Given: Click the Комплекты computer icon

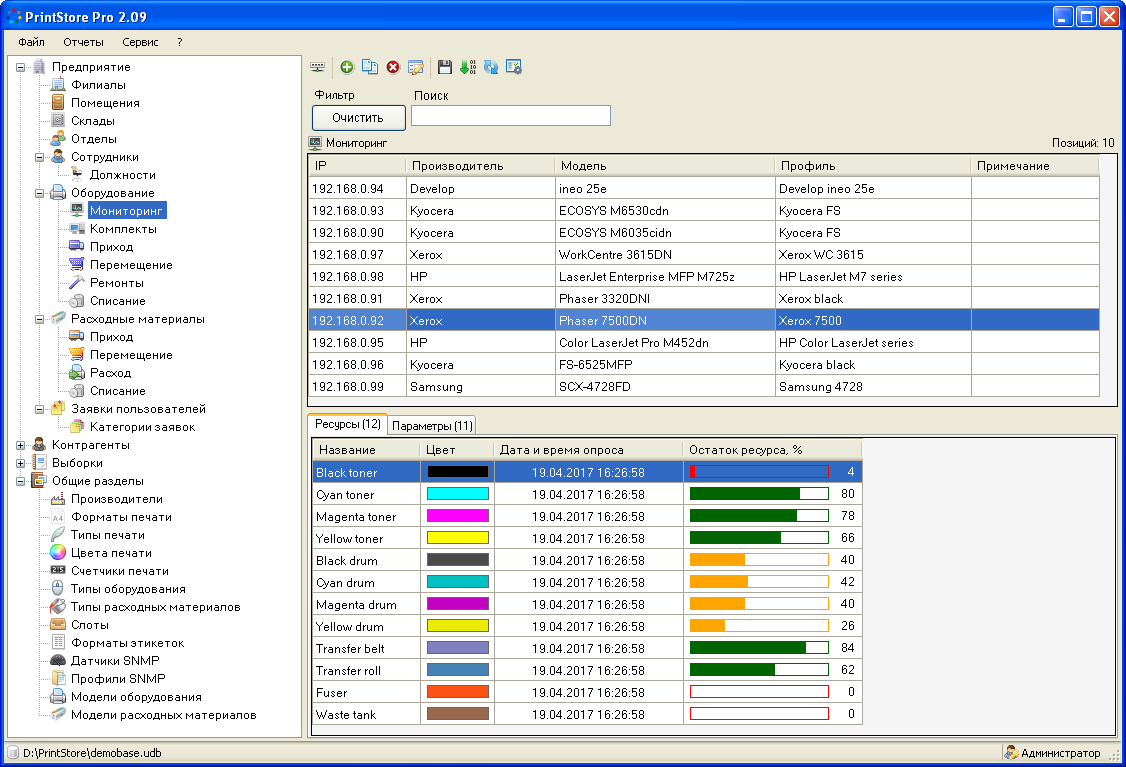Looking at the screenshot, I should [x=77, y=228].
